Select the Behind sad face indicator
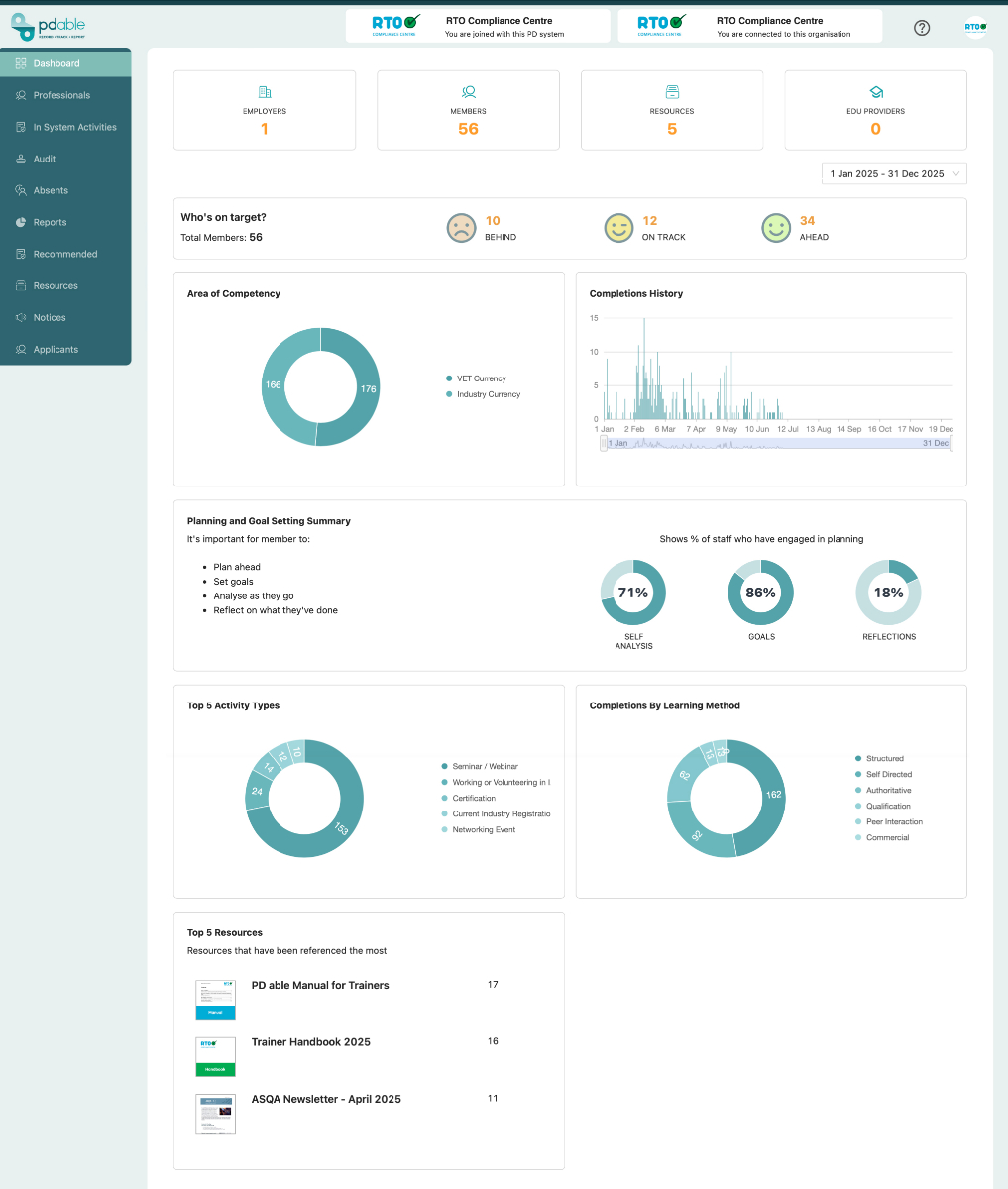This screenshot has height=1189, width=1008. 461,227
